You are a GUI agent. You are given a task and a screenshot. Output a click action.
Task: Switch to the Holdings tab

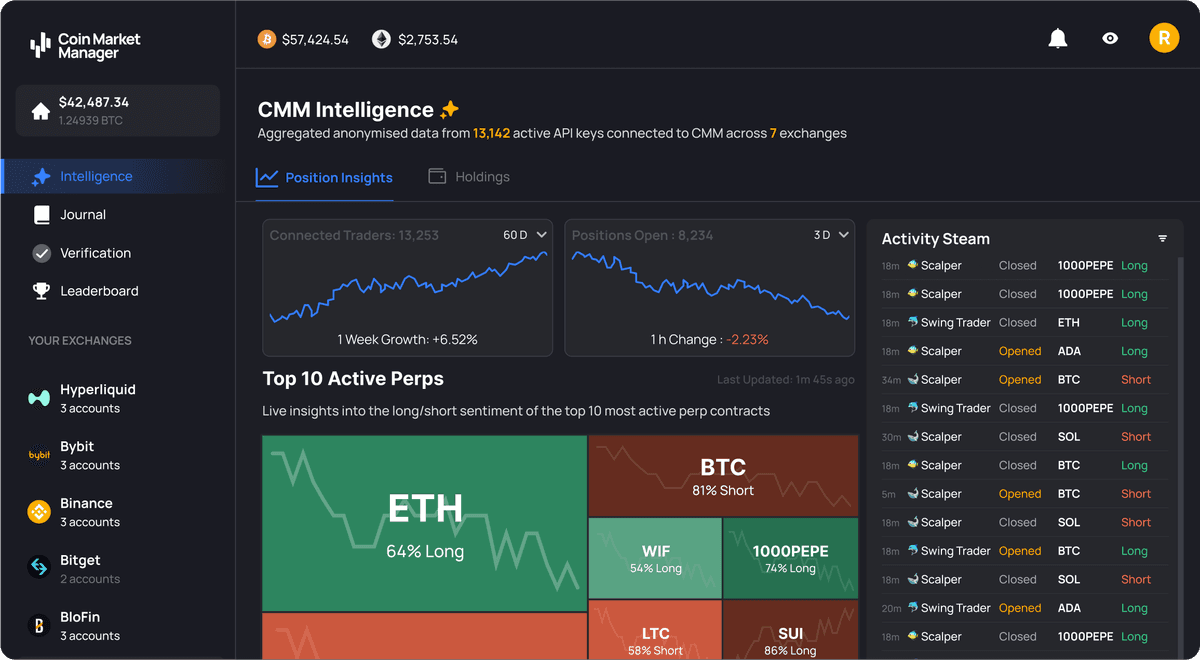(469, 177)
